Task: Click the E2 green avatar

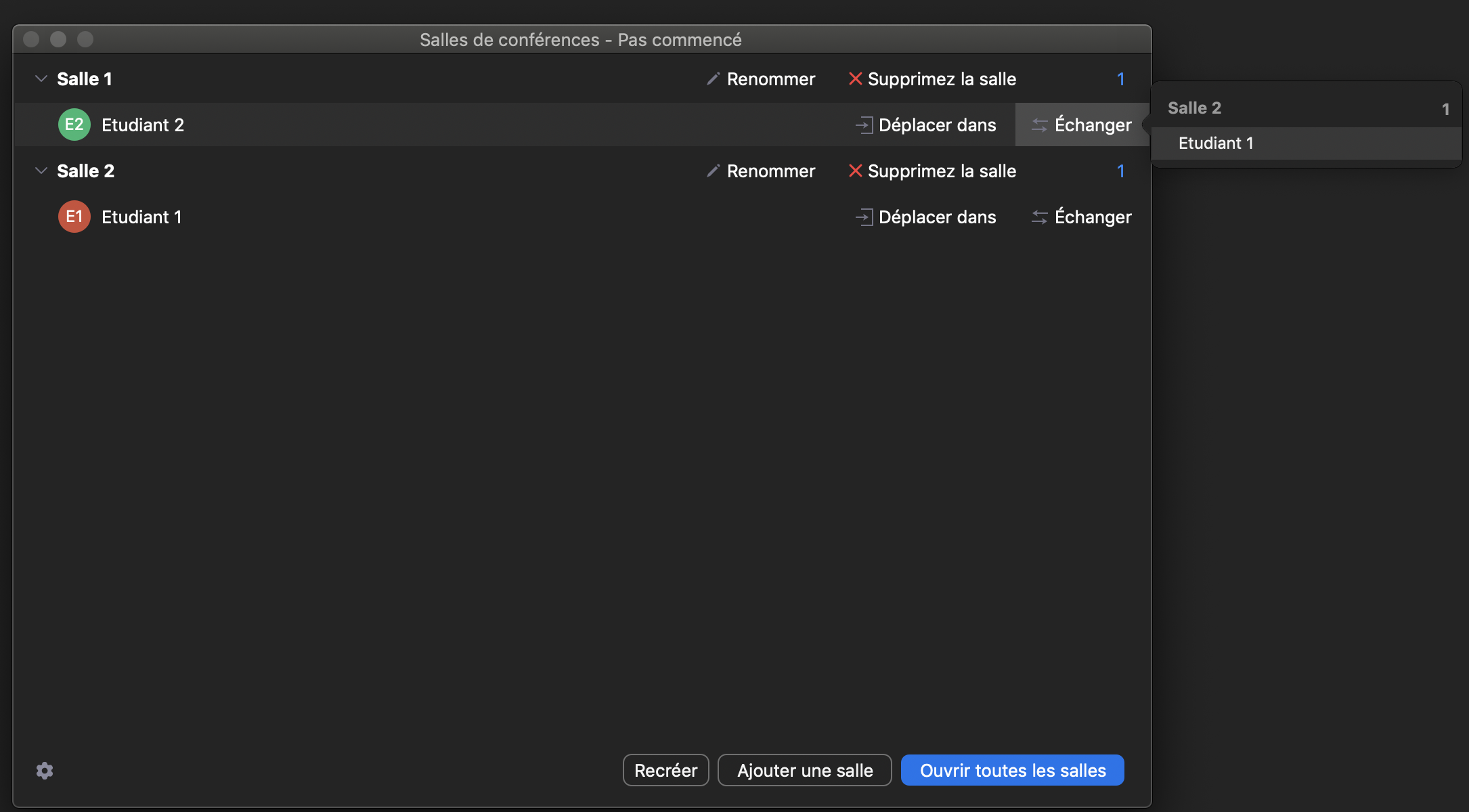Action: 74,125
